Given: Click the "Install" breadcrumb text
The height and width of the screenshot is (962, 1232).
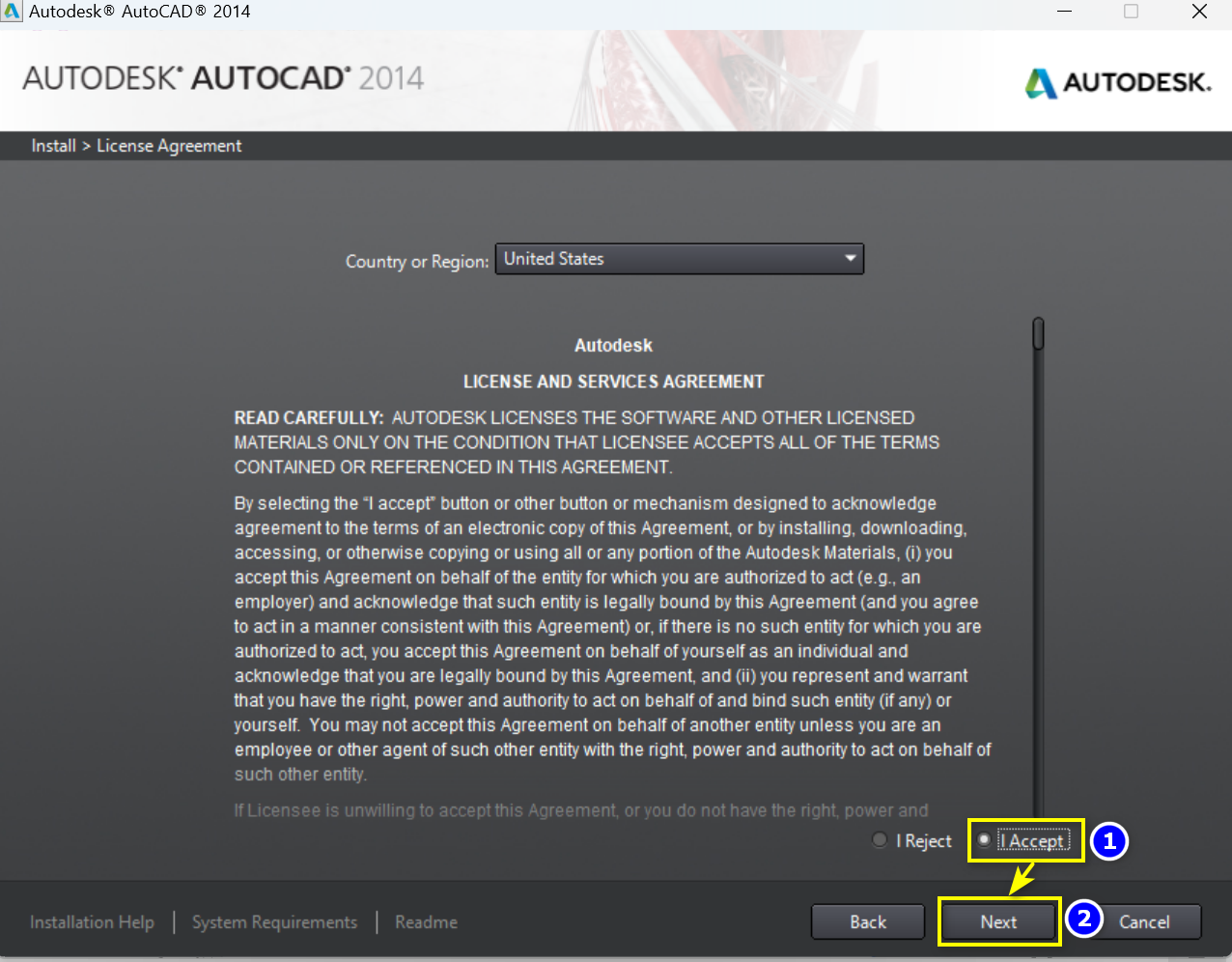Looking at the screenshot, I should tap(53, 146).
